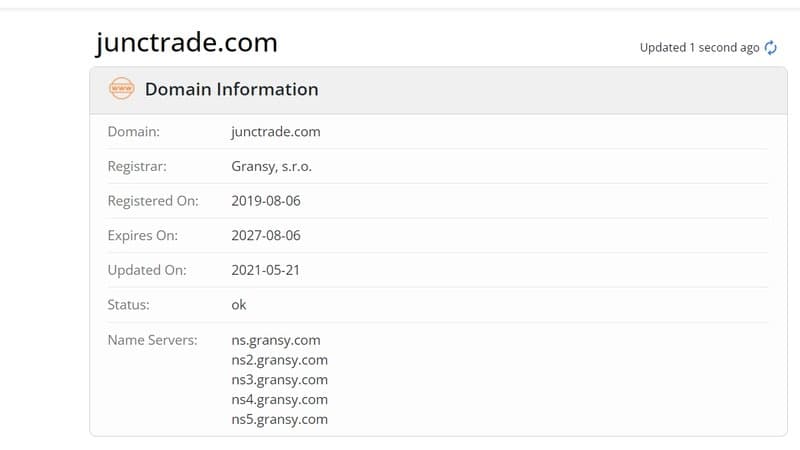The image size is (800, 450).
Task: Click registered date 2019-08-06
Action: click(x=266, y=201)
